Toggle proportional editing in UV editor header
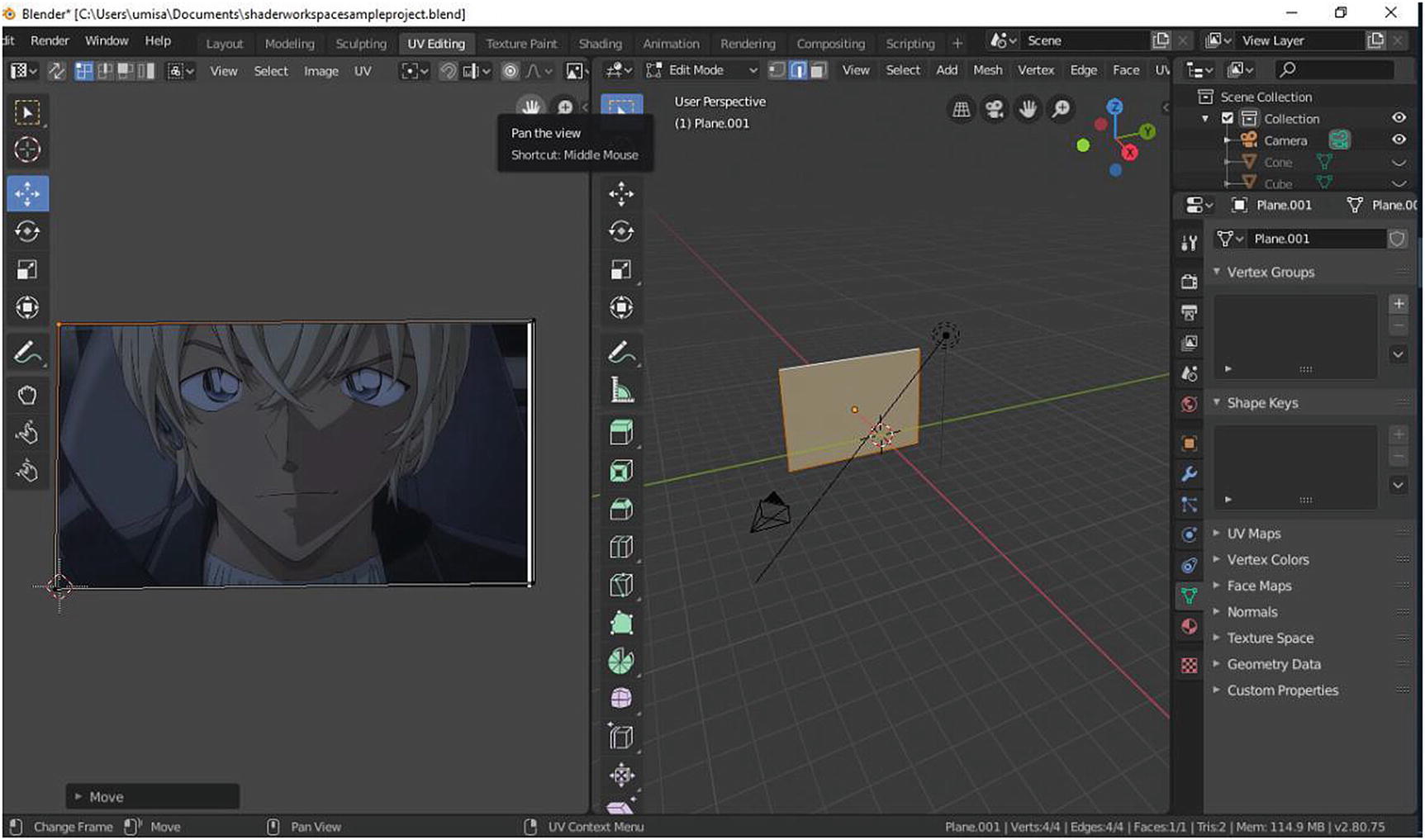The image size is (1425, 840). (511, 71)
